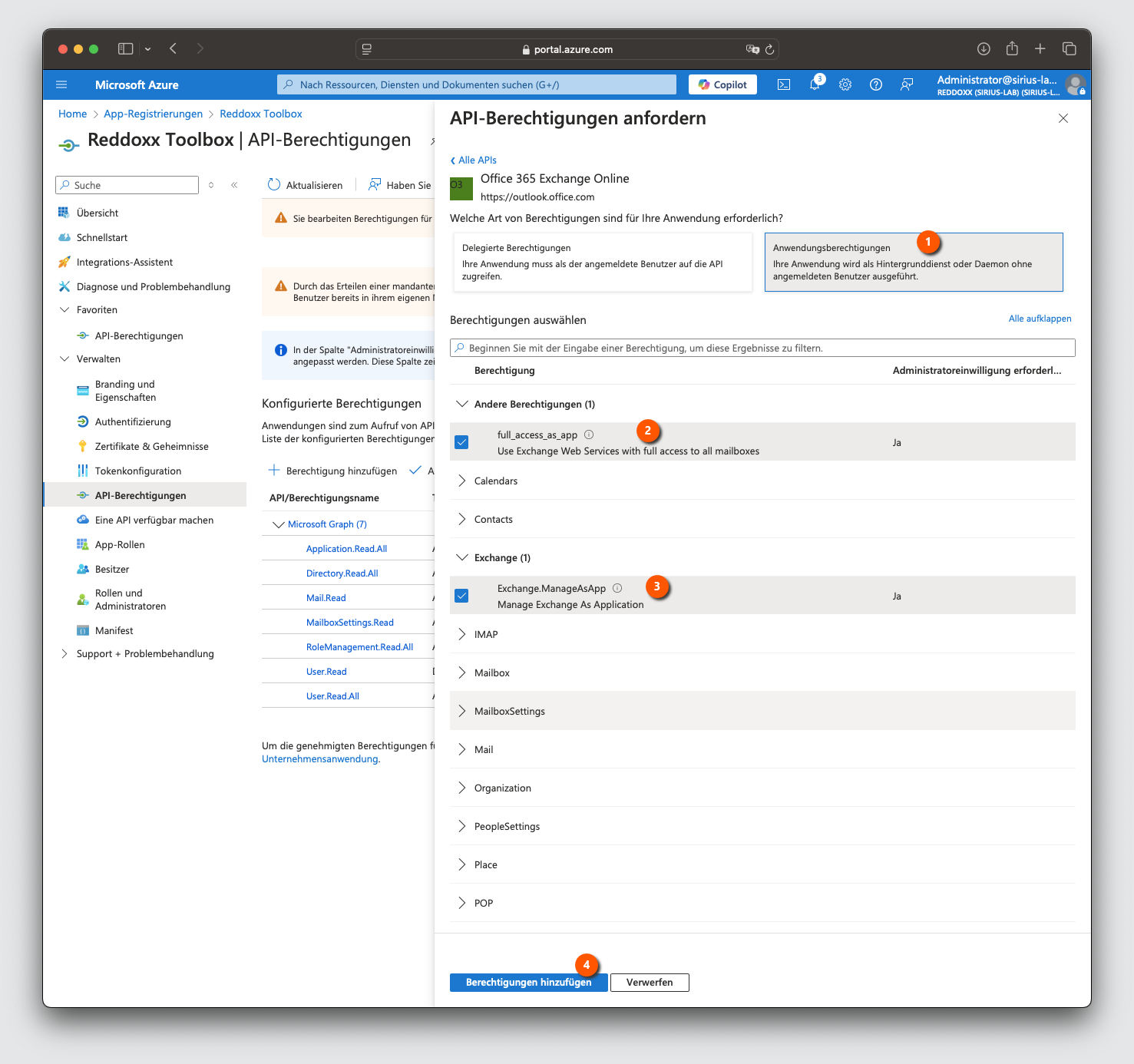The width and height of the screenshot is (1134, 1064).
Task: Click the account avatar picture
Action: [1075, 84]
